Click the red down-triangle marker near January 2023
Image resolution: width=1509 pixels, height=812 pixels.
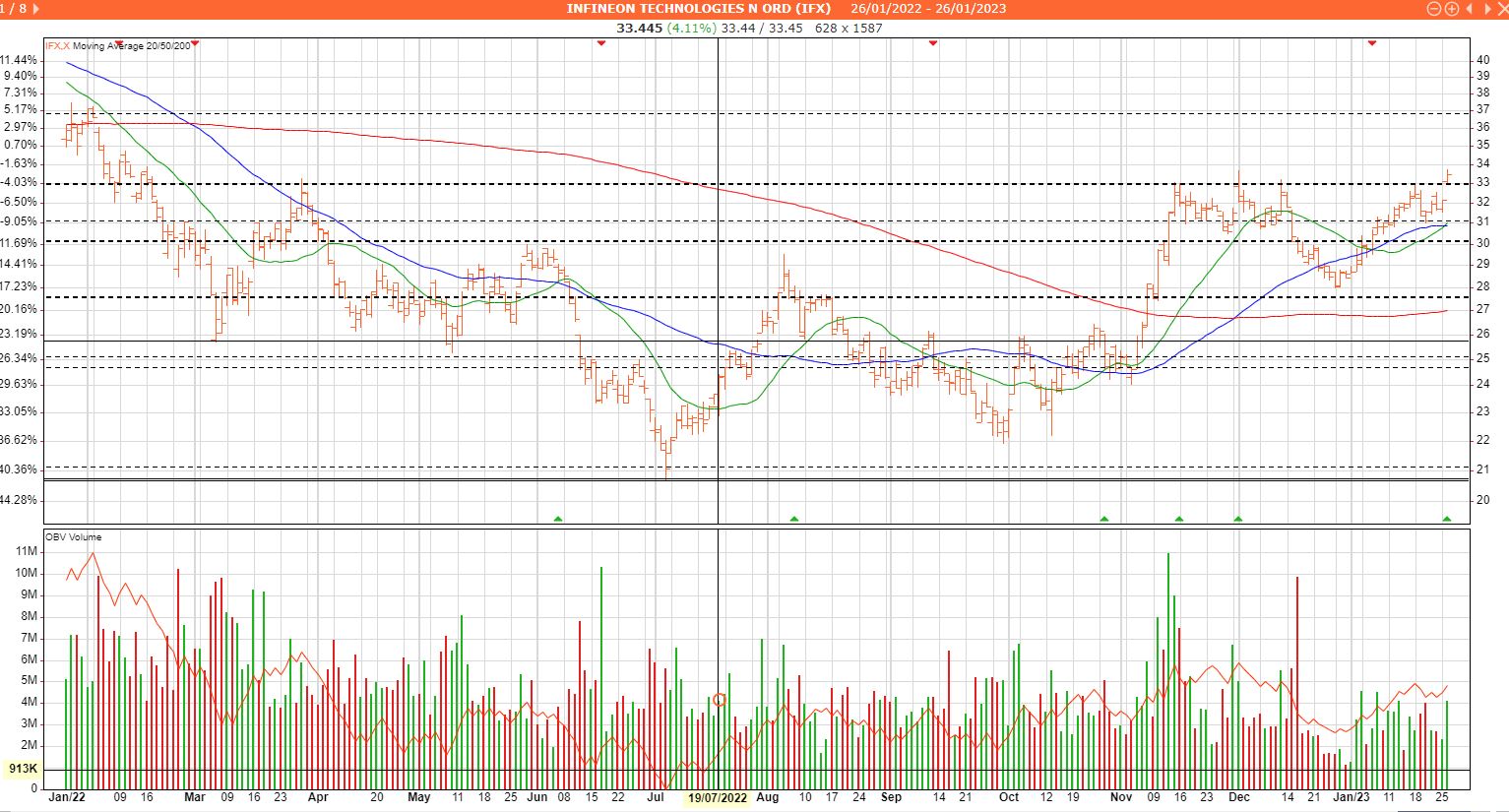1371,43
